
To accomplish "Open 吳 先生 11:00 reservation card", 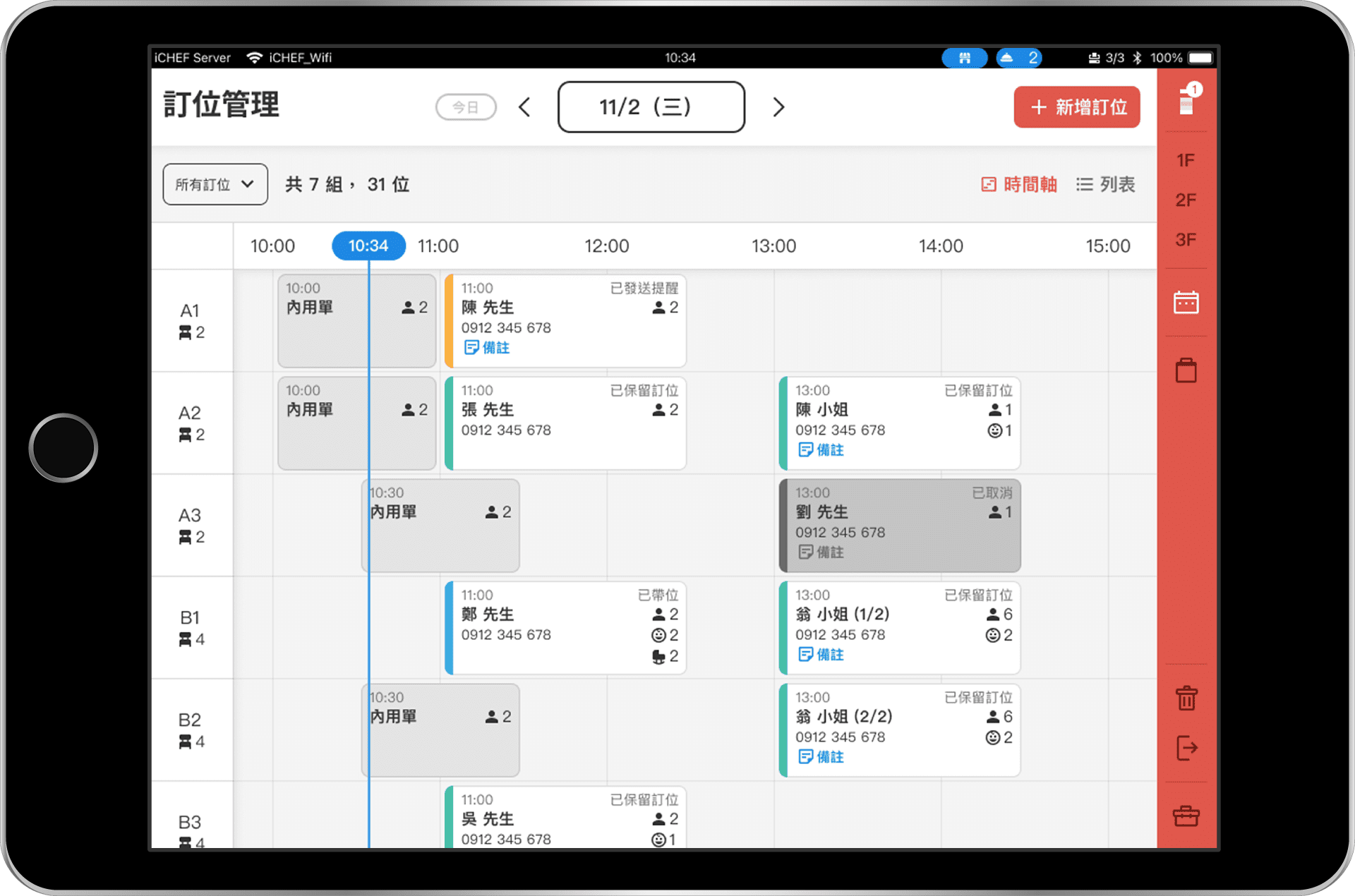I will pyautogui.click(x=565, y=817).
